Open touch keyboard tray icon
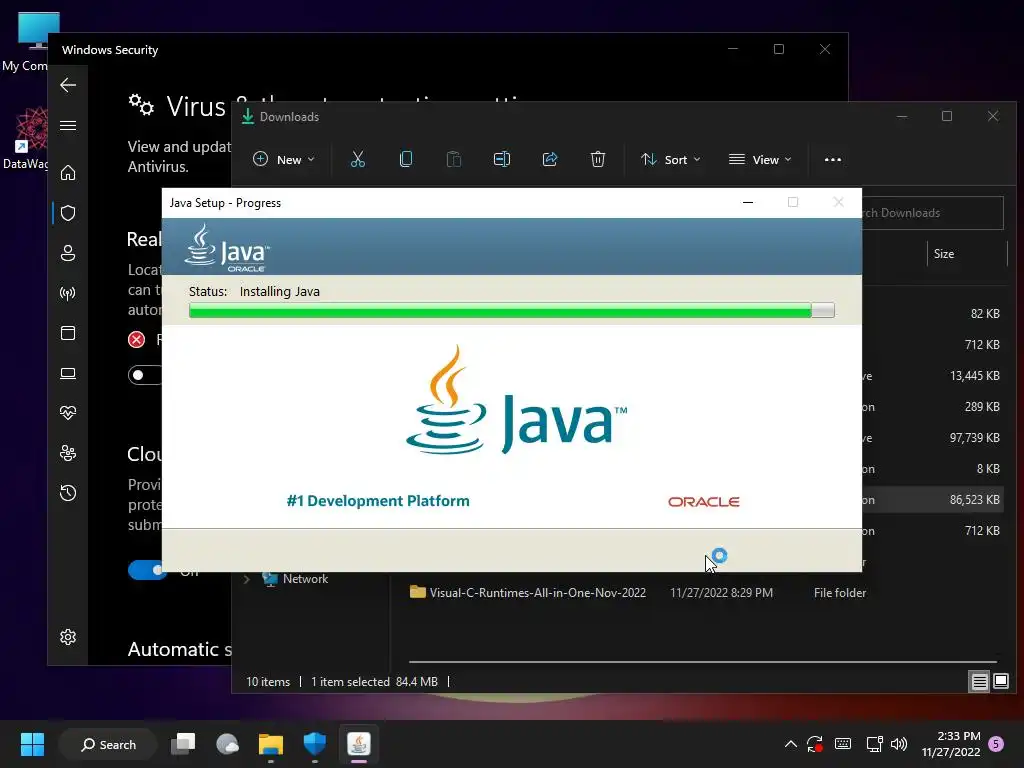 pyautogui.click(x=843, y=744)
